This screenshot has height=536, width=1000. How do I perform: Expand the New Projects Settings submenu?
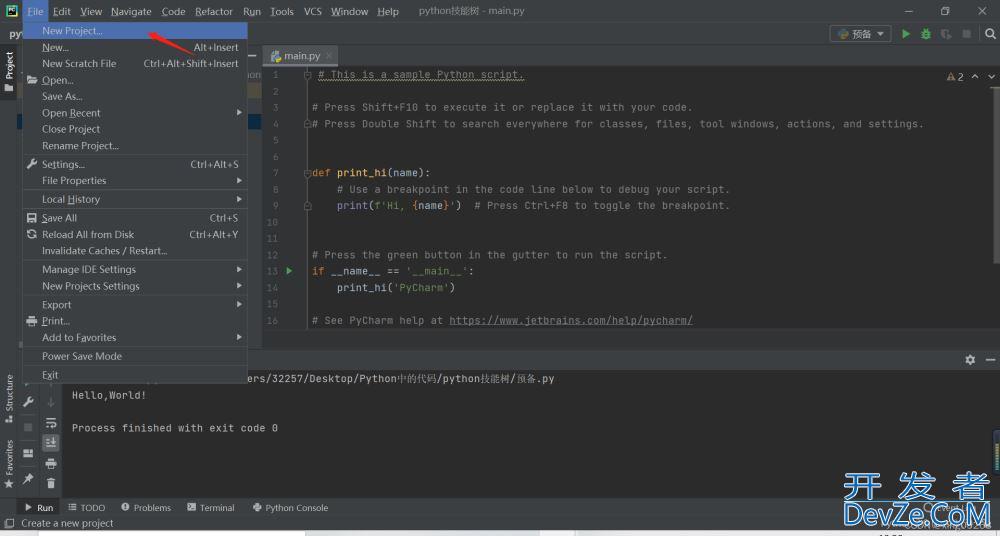pos(135,286)
